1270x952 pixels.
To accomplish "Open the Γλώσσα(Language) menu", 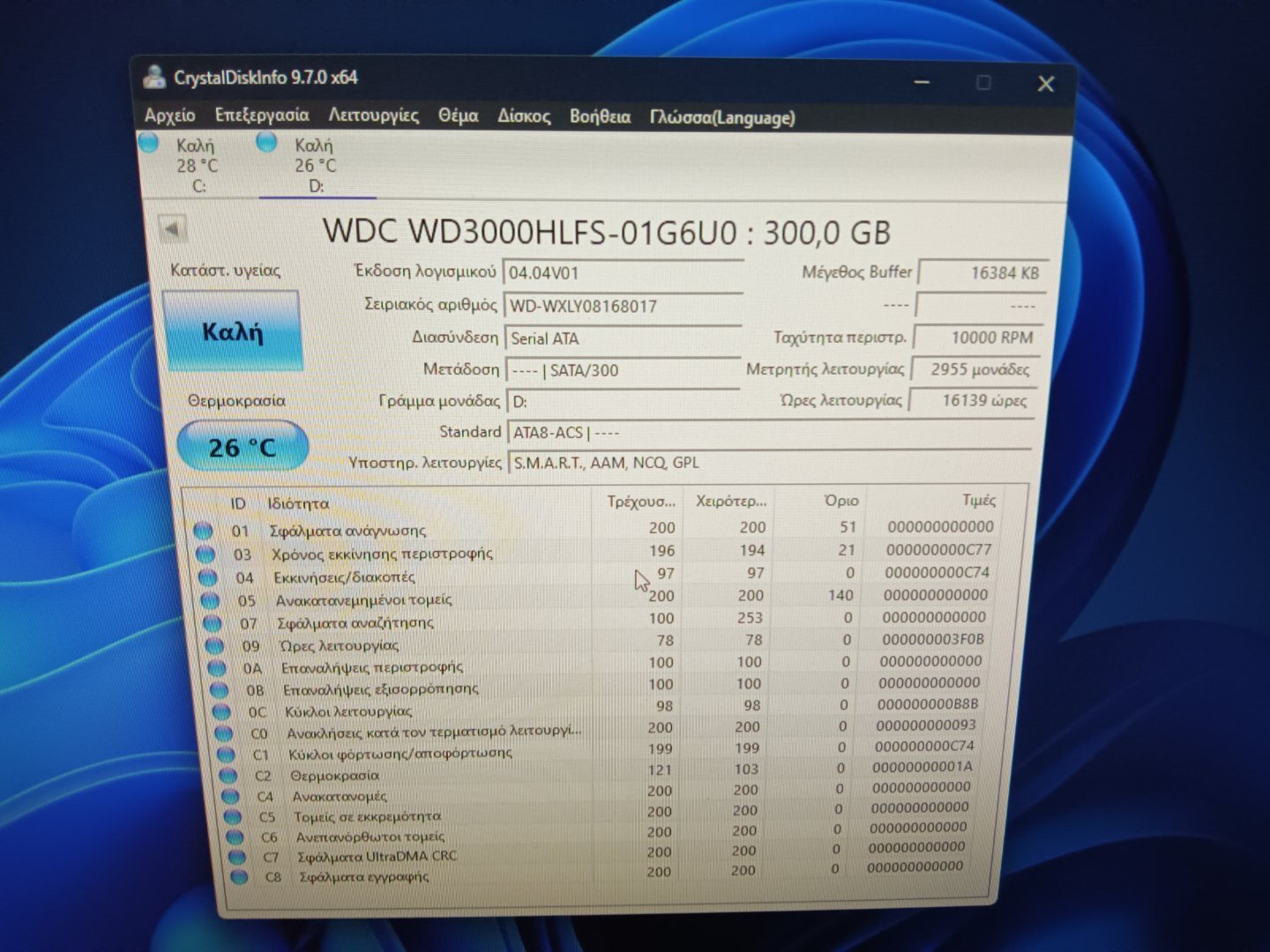I will 721,117.
